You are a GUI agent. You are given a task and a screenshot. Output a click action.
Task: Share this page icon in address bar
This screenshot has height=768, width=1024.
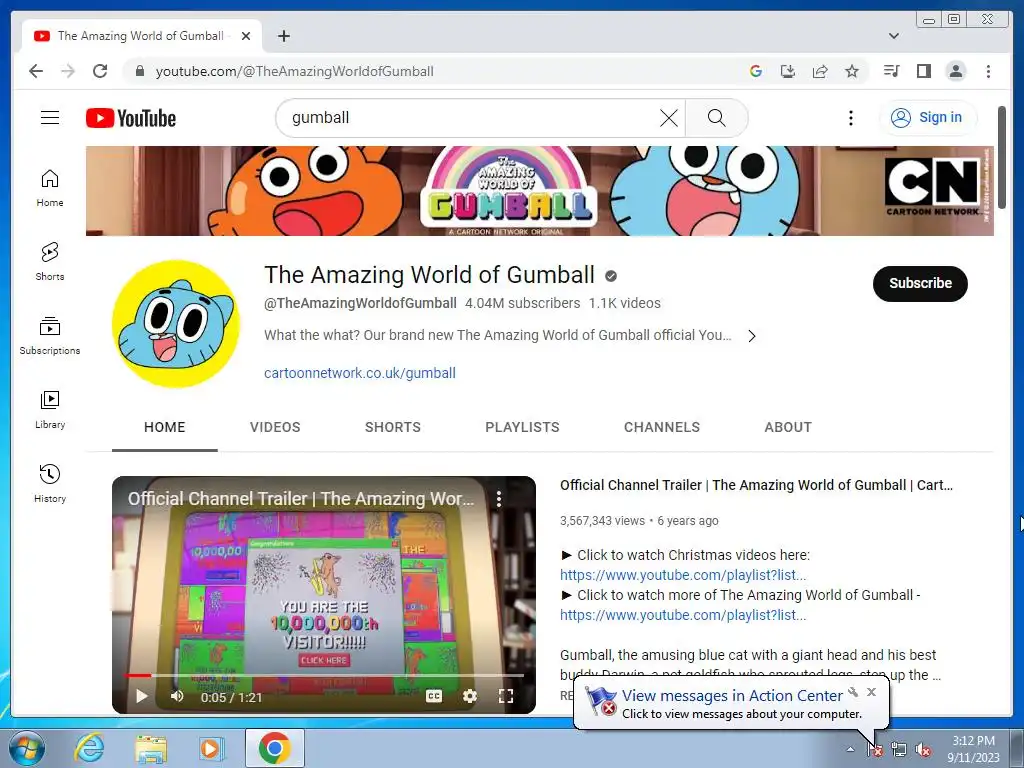pyautogui.click(x=820, y=71)
